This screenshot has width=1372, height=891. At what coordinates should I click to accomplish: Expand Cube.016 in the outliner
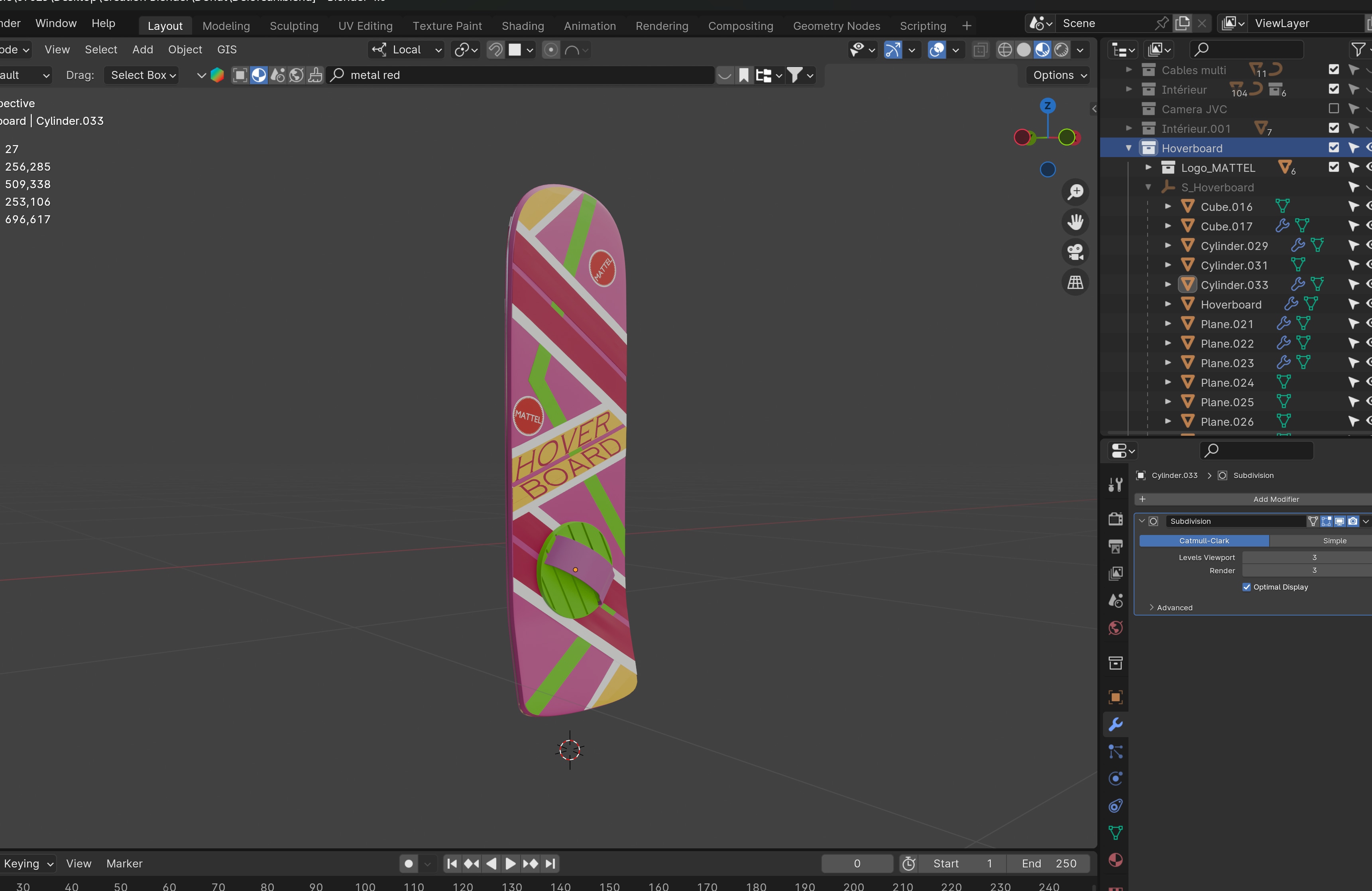tap(1168, 207)
